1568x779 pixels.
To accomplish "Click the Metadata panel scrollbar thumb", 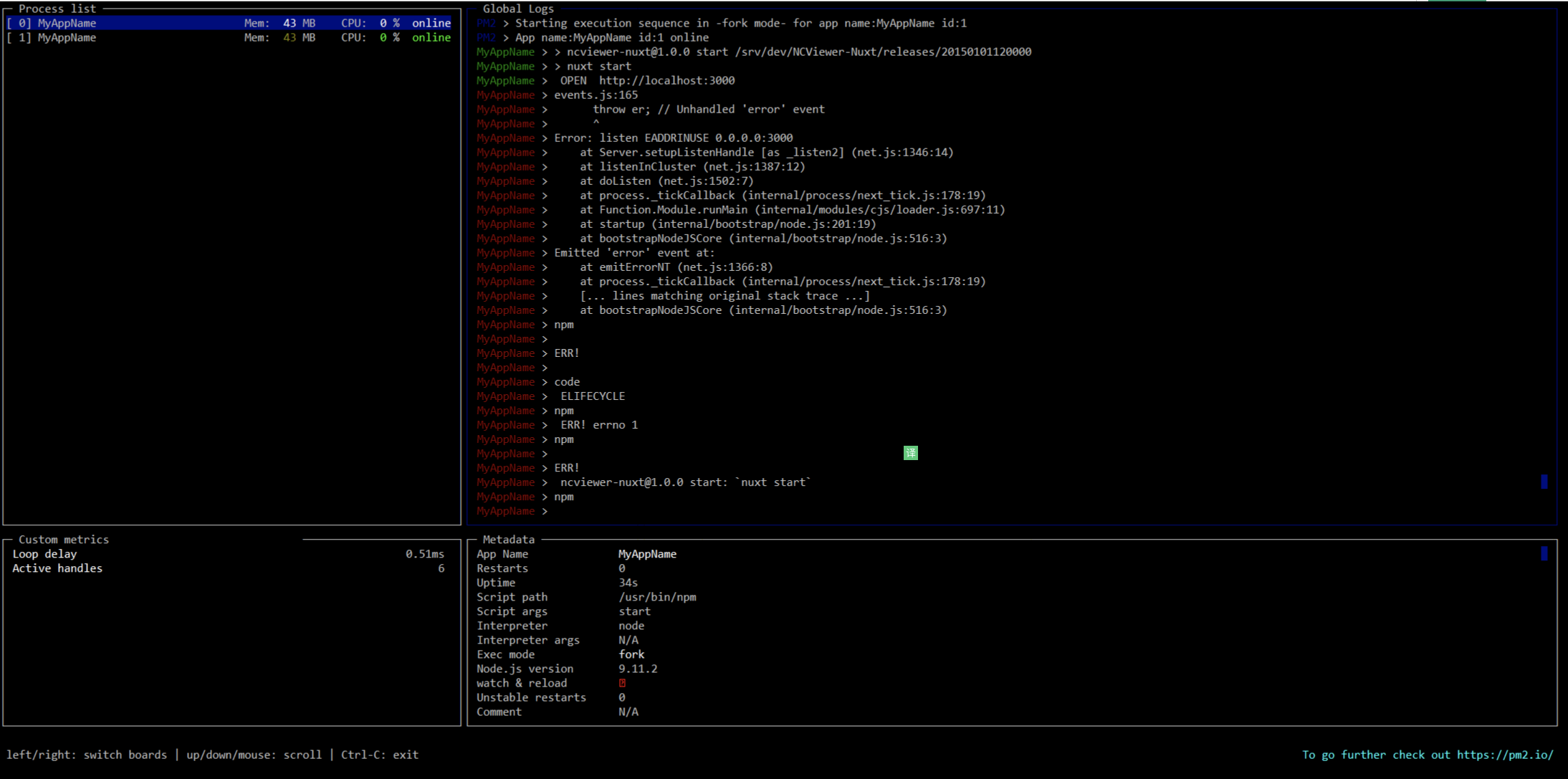I will click(x=1544, y=553).
